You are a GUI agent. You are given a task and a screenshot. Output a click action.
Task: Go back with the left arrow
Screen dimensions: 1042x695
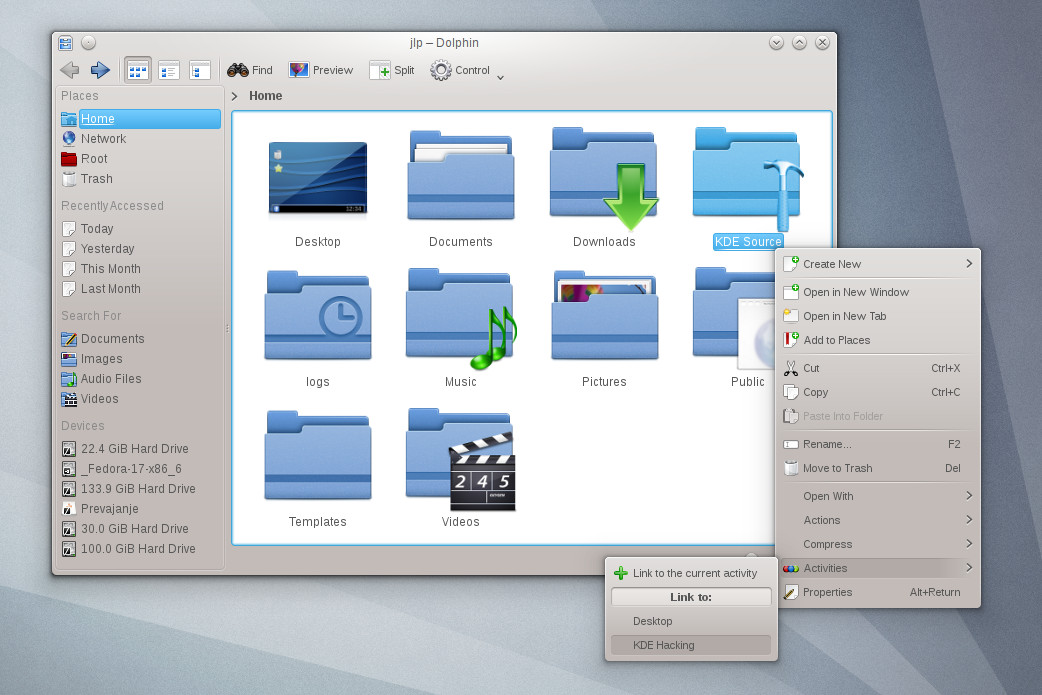click(69, 70)
